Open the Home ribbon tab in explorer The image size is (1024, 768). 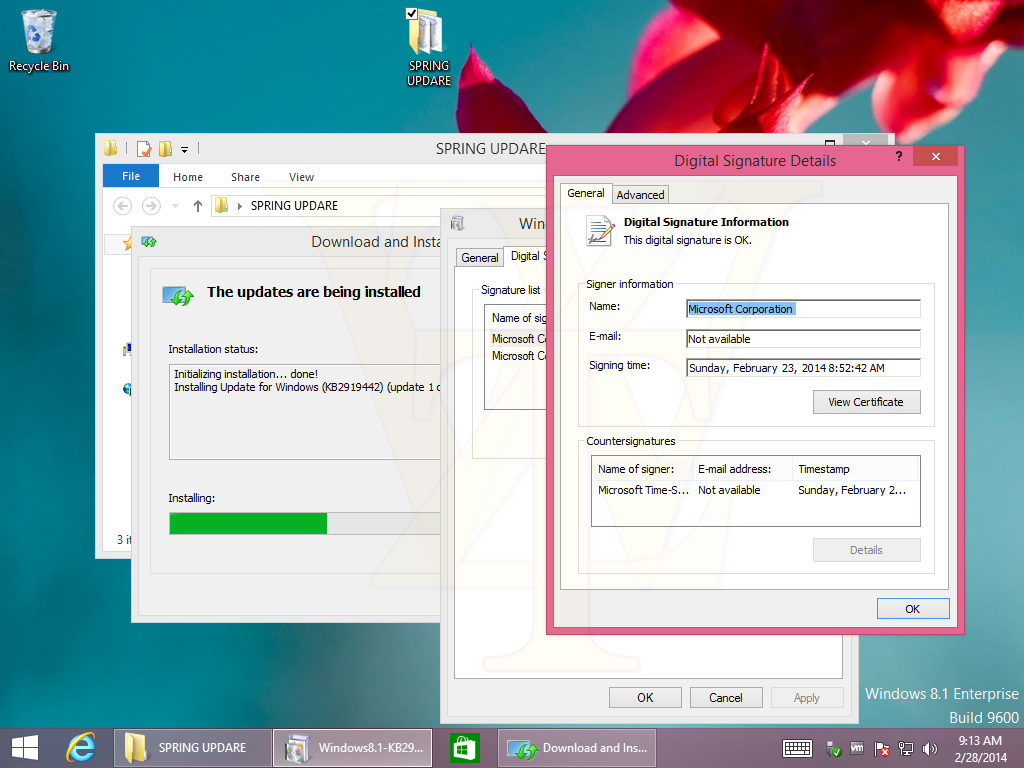point(188,177)
